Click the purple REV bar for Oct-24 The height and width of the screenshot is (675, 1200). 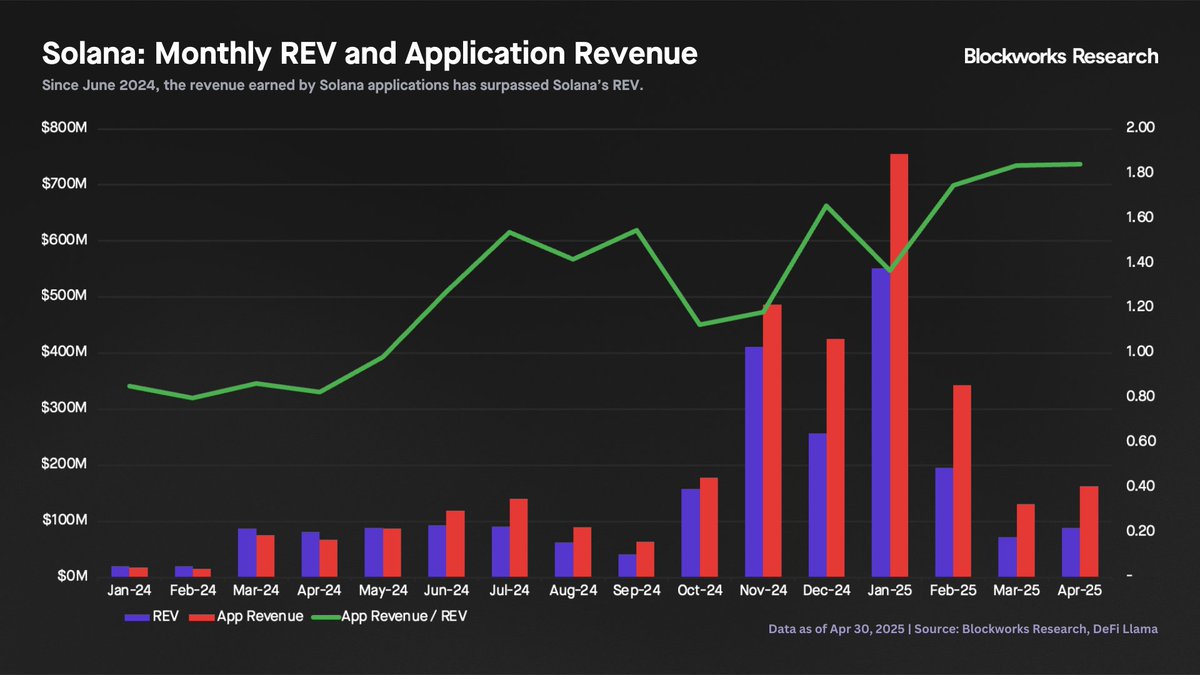690,532
